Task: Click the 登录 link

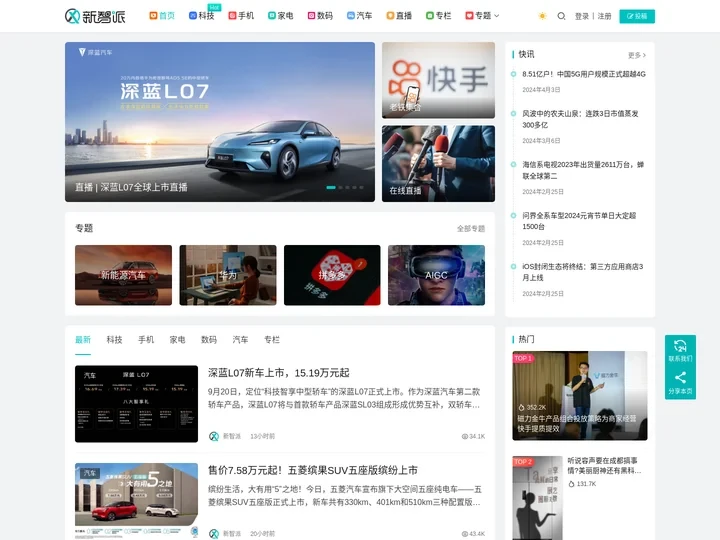Action: coord(581,16)
